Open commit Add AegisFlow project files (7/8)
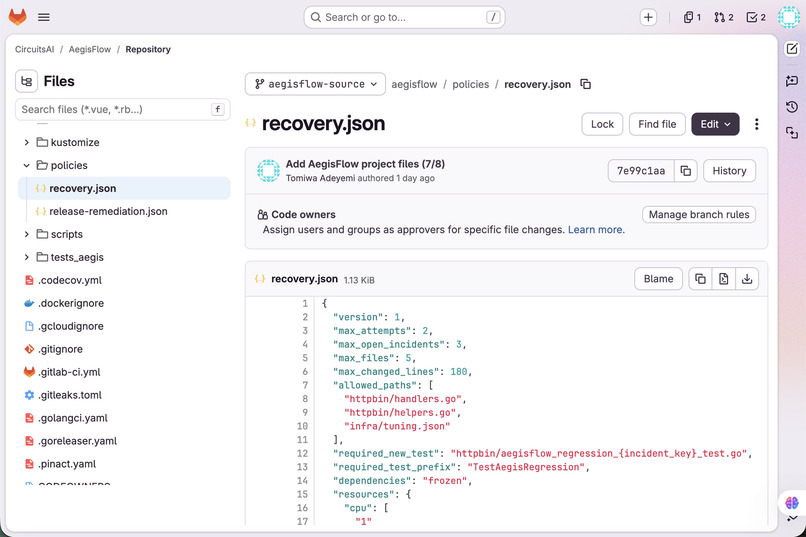 pyautogui.click(x=365, y=164)
